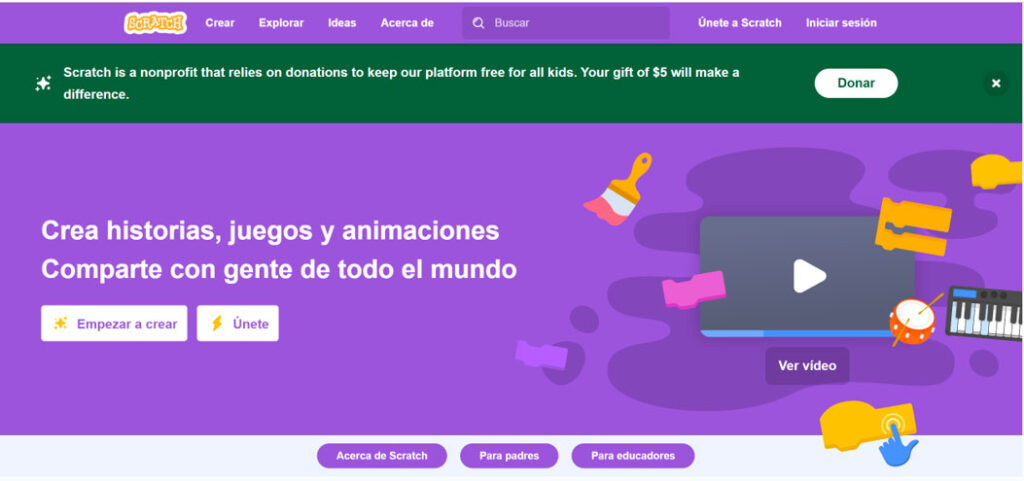Click the sparkle icon in donation banner
Viewport: 1024px width, 481px height.
click(x=43, y=84)
